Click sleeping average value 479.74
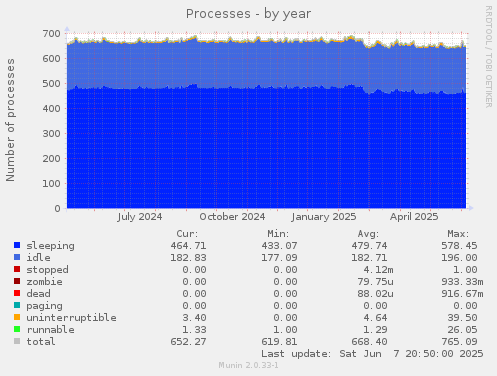 [369, 246]
